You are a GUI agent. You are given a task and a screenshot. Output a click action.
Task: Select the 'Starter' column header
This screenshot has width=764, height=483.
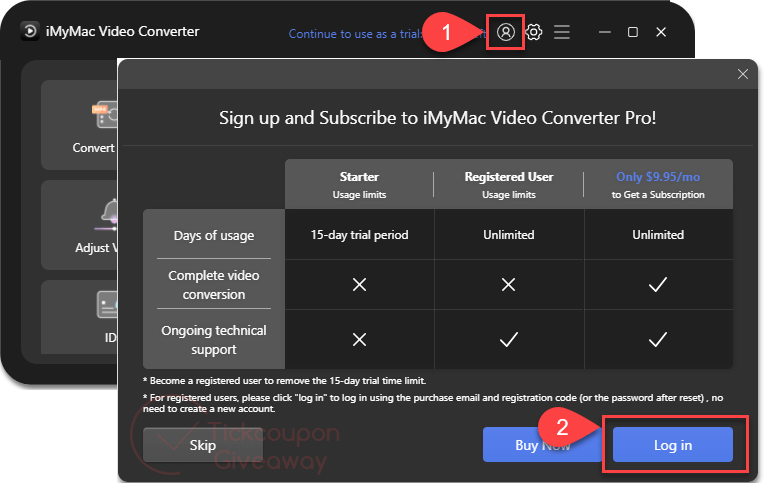(359, 184)
